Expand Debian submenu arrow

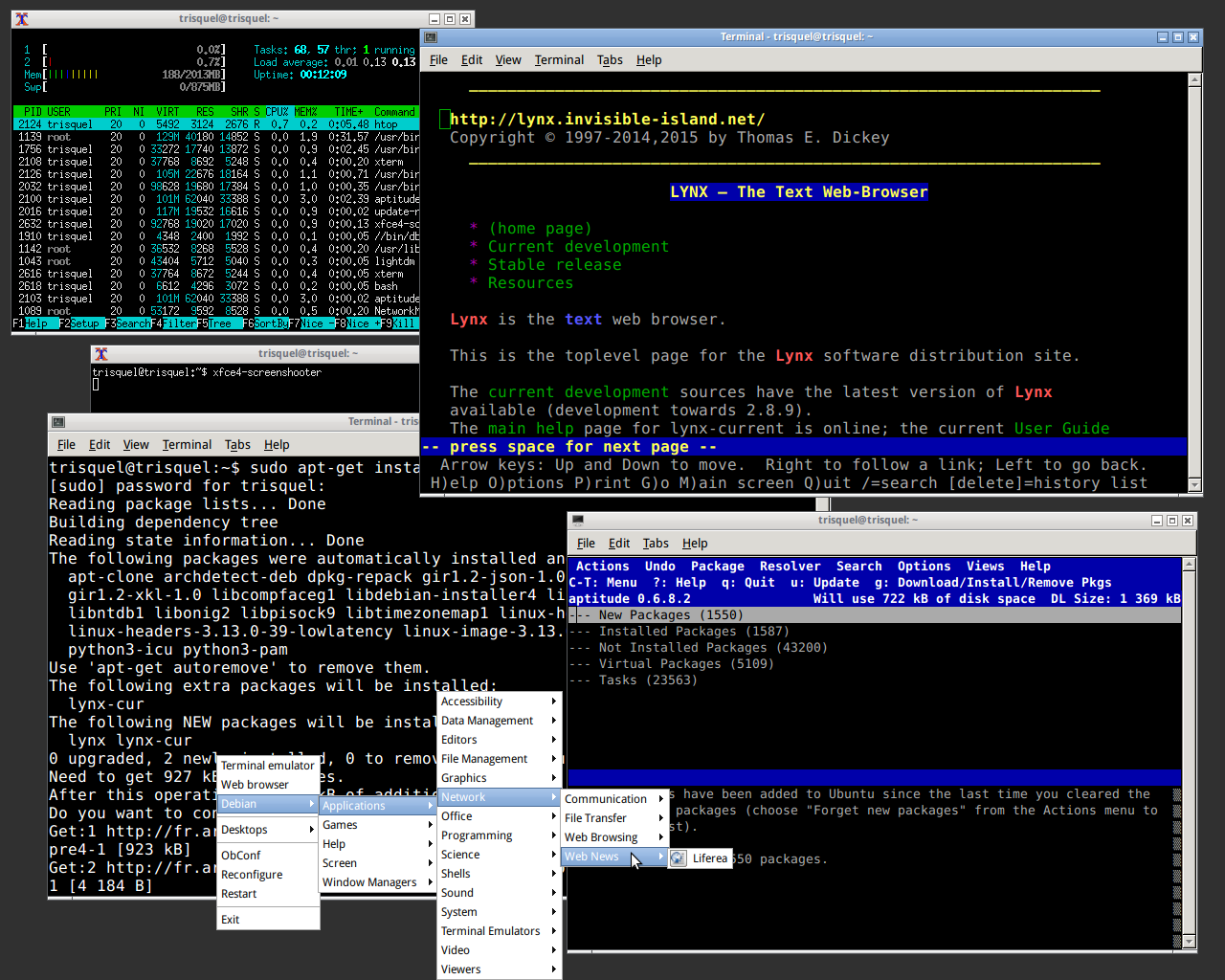[x=311, y=804]
